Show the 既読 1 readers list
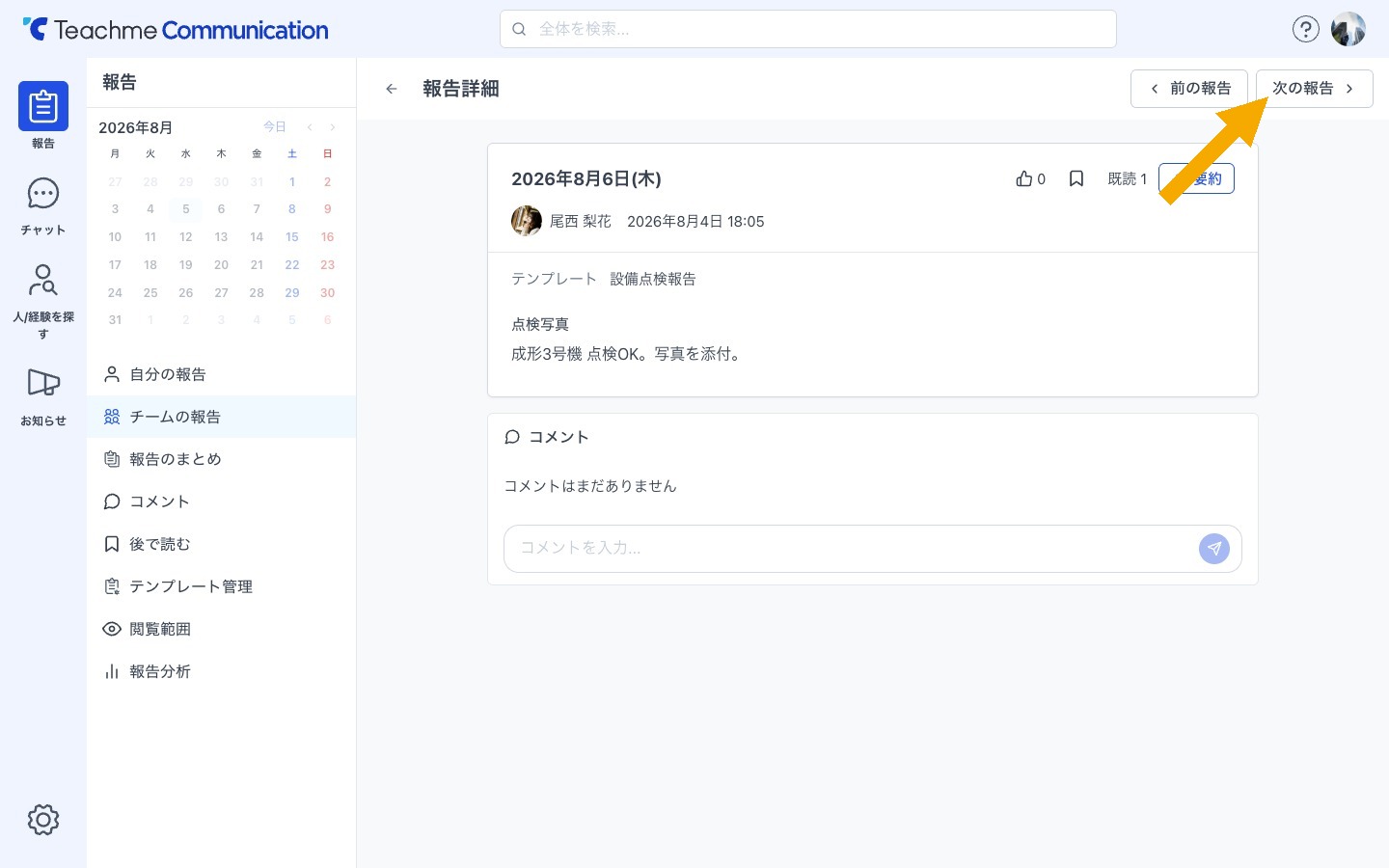 point(1128,178)
